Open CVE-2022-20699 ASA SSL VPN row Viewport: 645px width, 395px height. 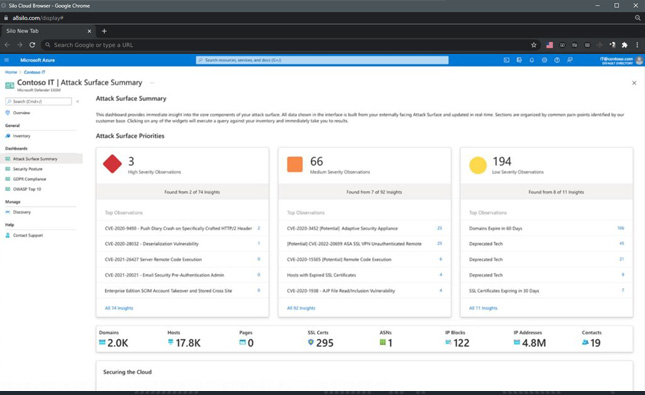tap(364, 244)
